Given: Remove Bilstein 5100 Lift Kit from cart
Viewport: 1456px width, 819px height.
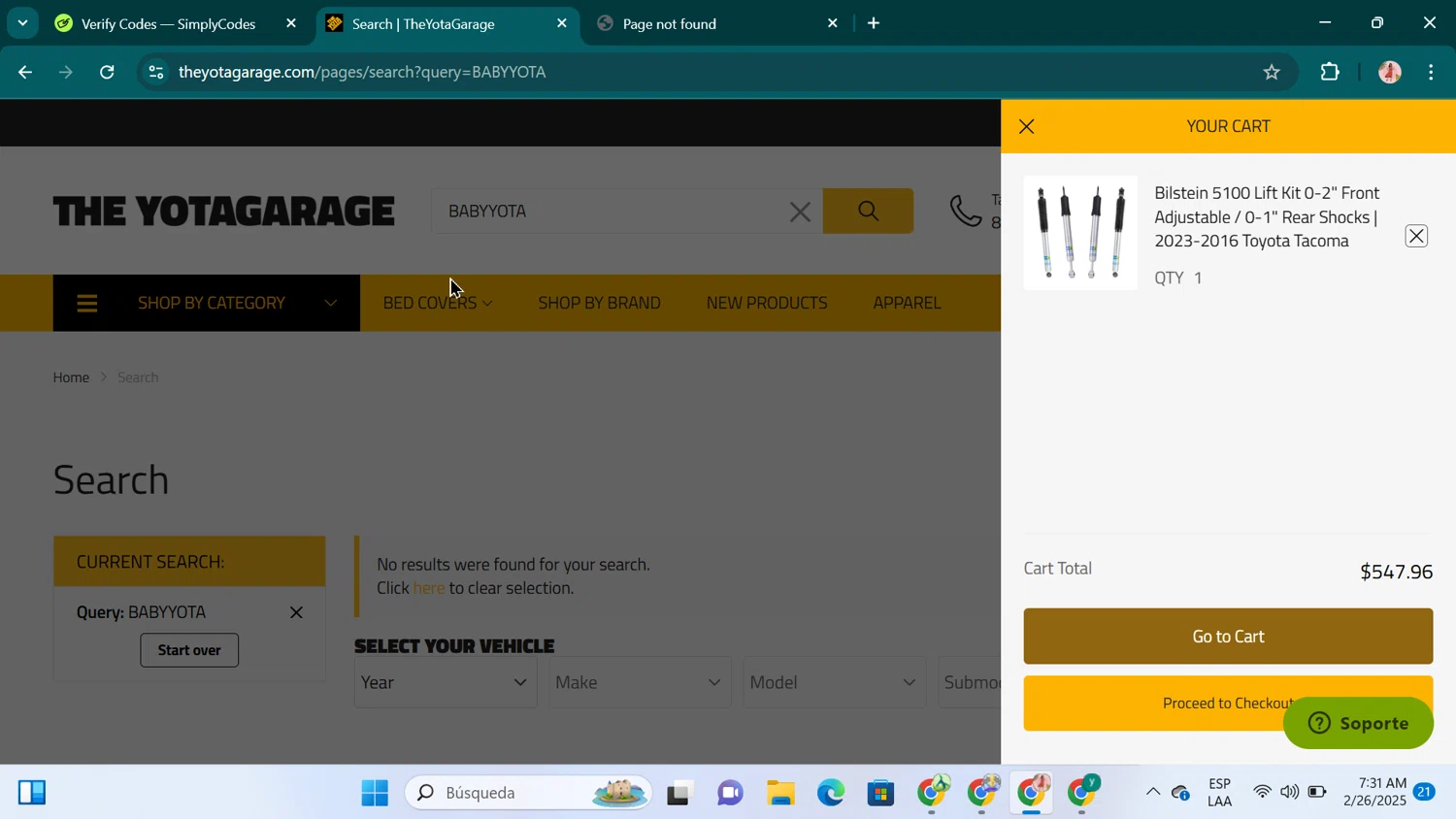Looking at the screenshot, I should point(1416,236).
